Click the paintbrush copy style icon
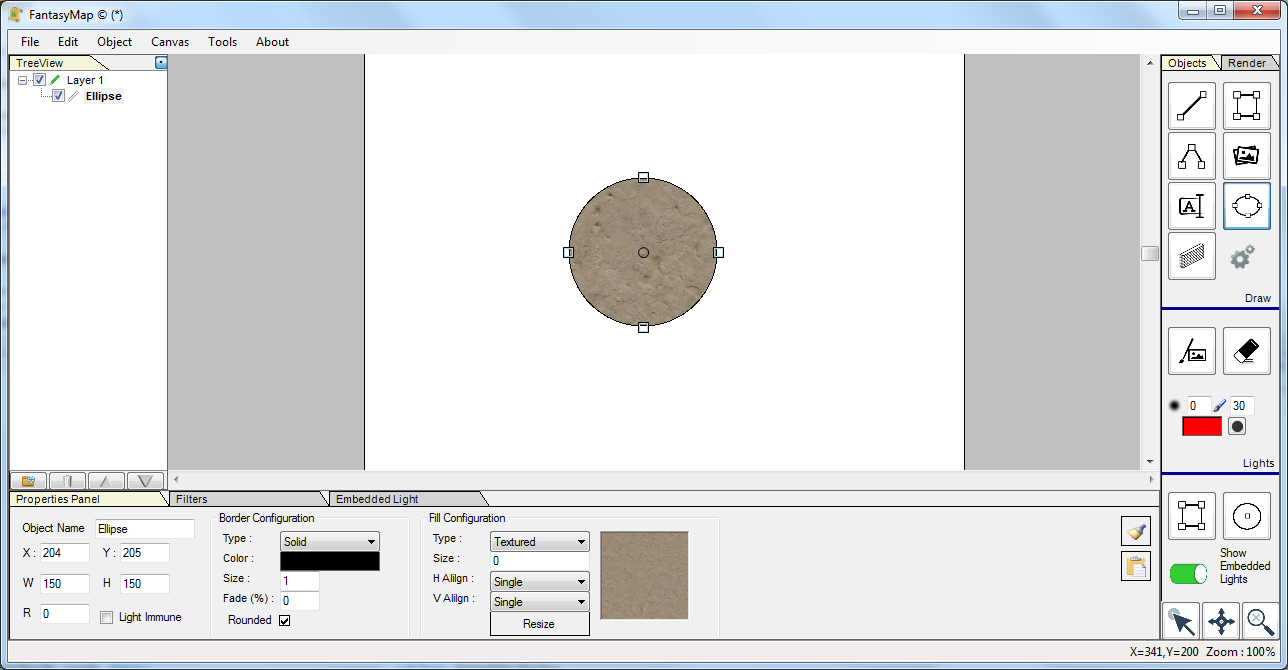This screenshot has height=670, width=1288. pos(1136,532)
